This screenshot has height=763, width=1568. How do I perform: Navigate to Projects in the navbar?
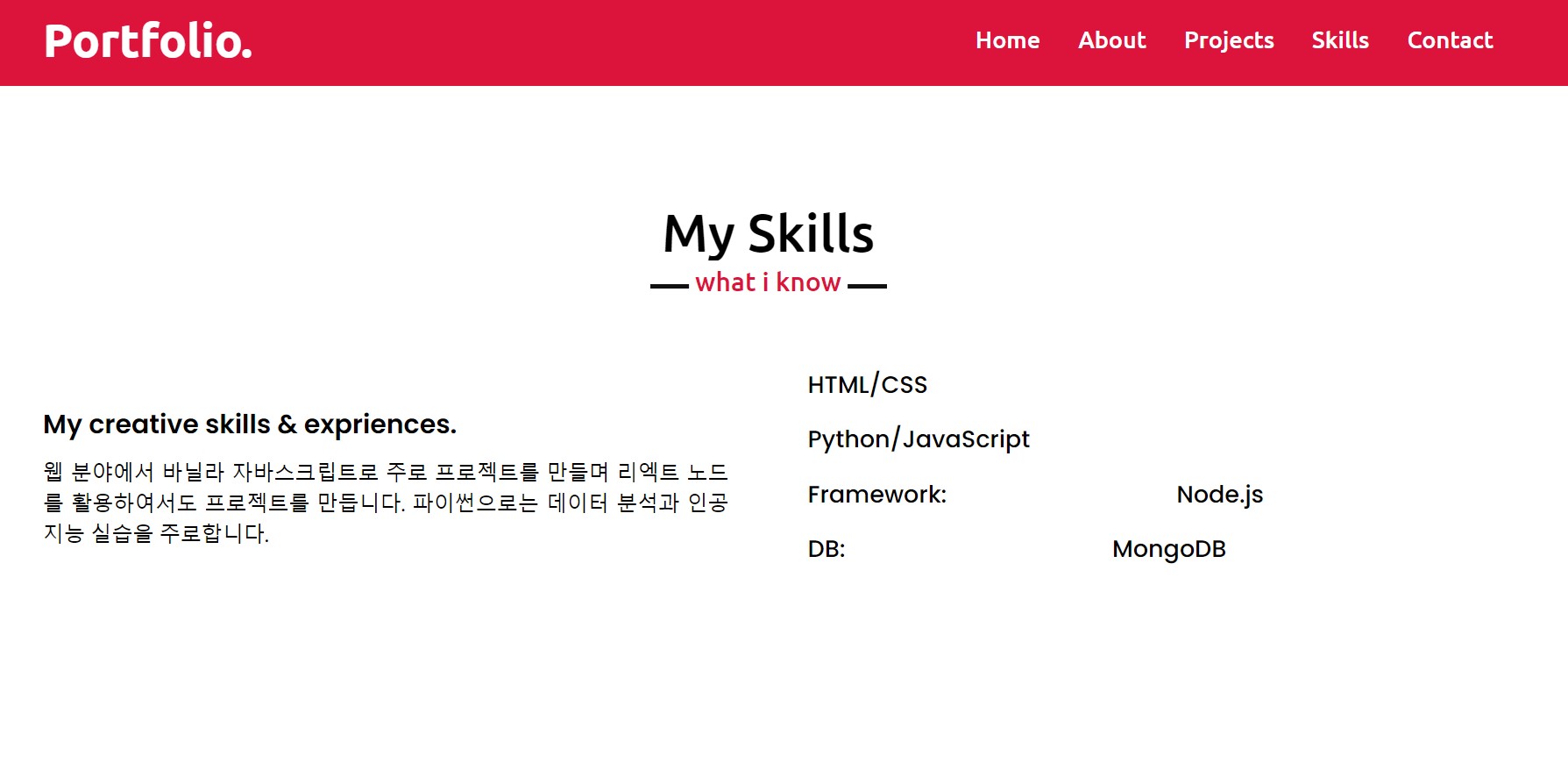pyautogui.click(x=1229, y=41)
